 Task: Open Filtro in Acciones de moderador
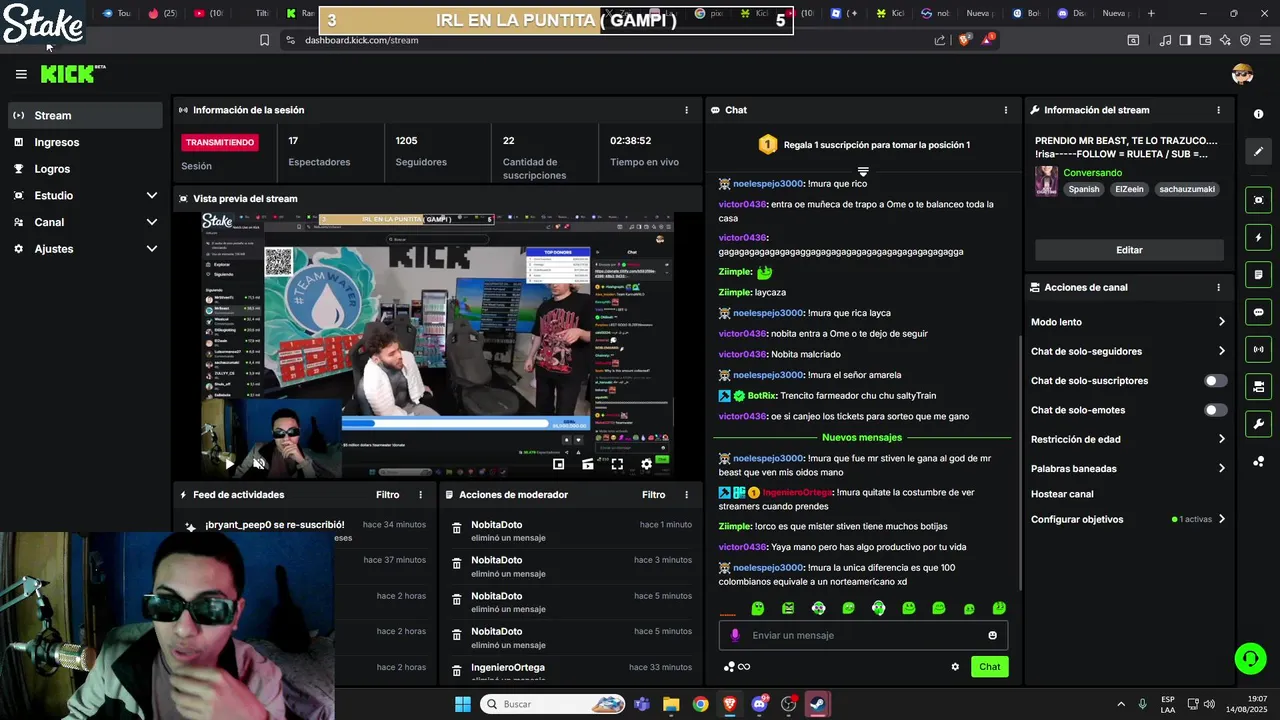coord(653,495)
